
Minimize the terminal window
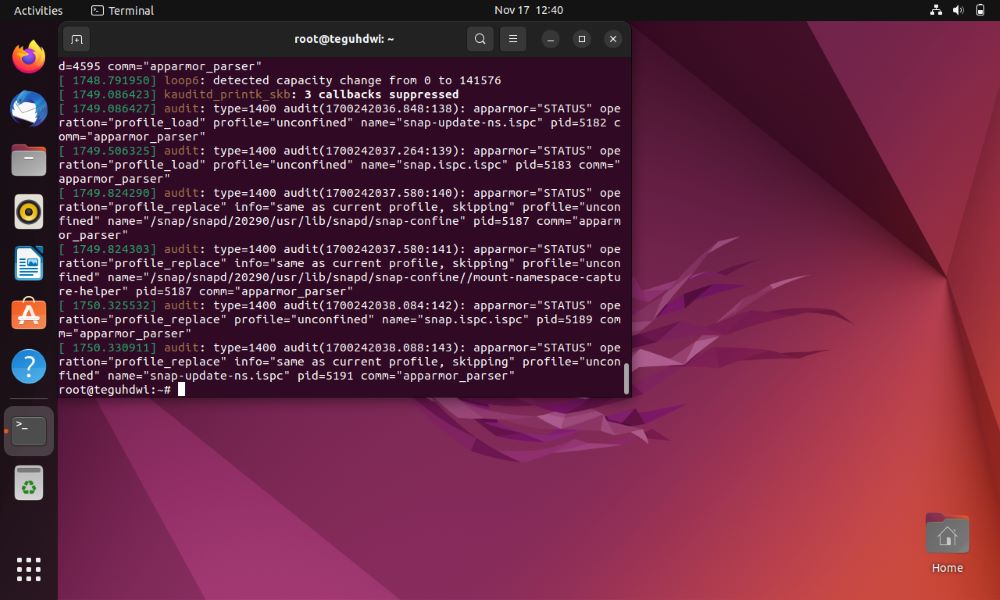pos(550,40)
